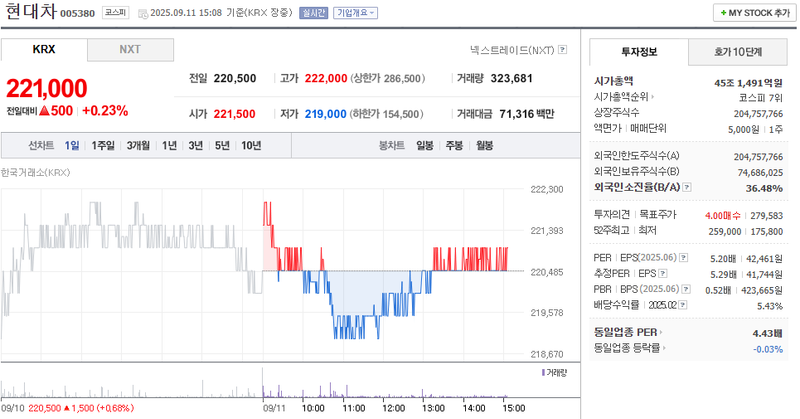Show the 월봉 candlestick chart

(485, 145)
